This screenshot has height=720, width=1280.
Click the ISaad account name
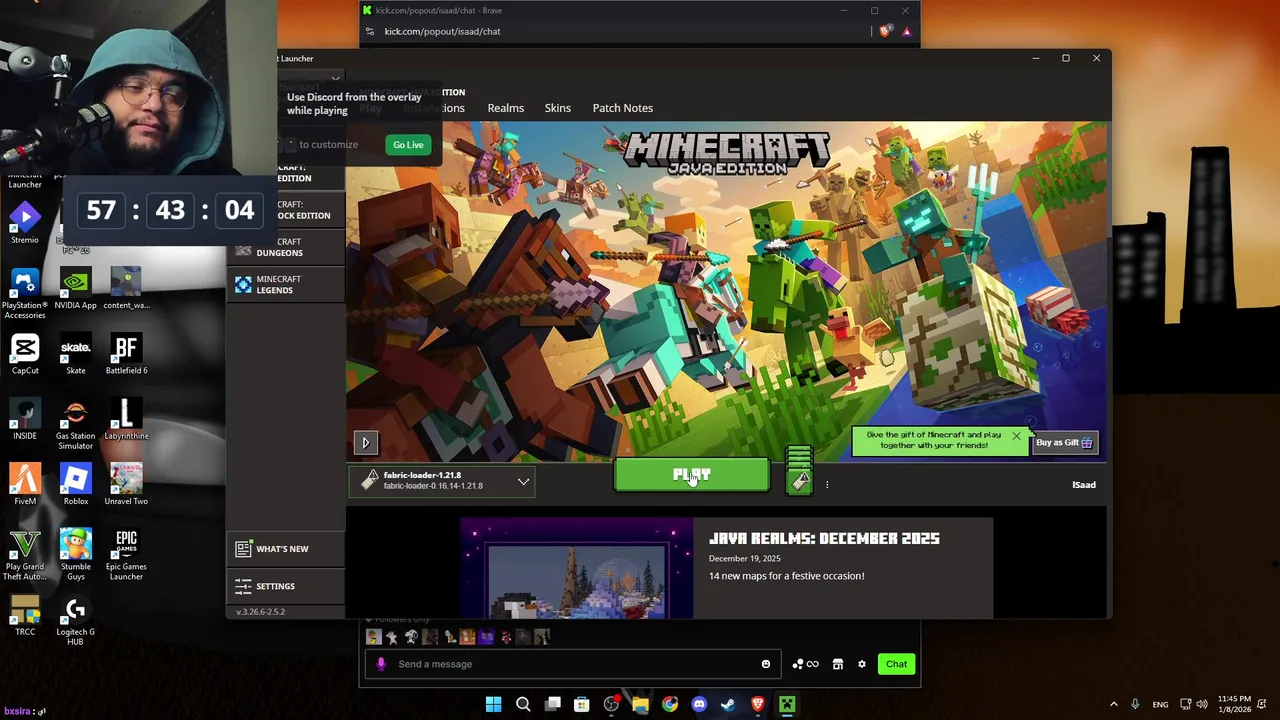click(1084, 485)
